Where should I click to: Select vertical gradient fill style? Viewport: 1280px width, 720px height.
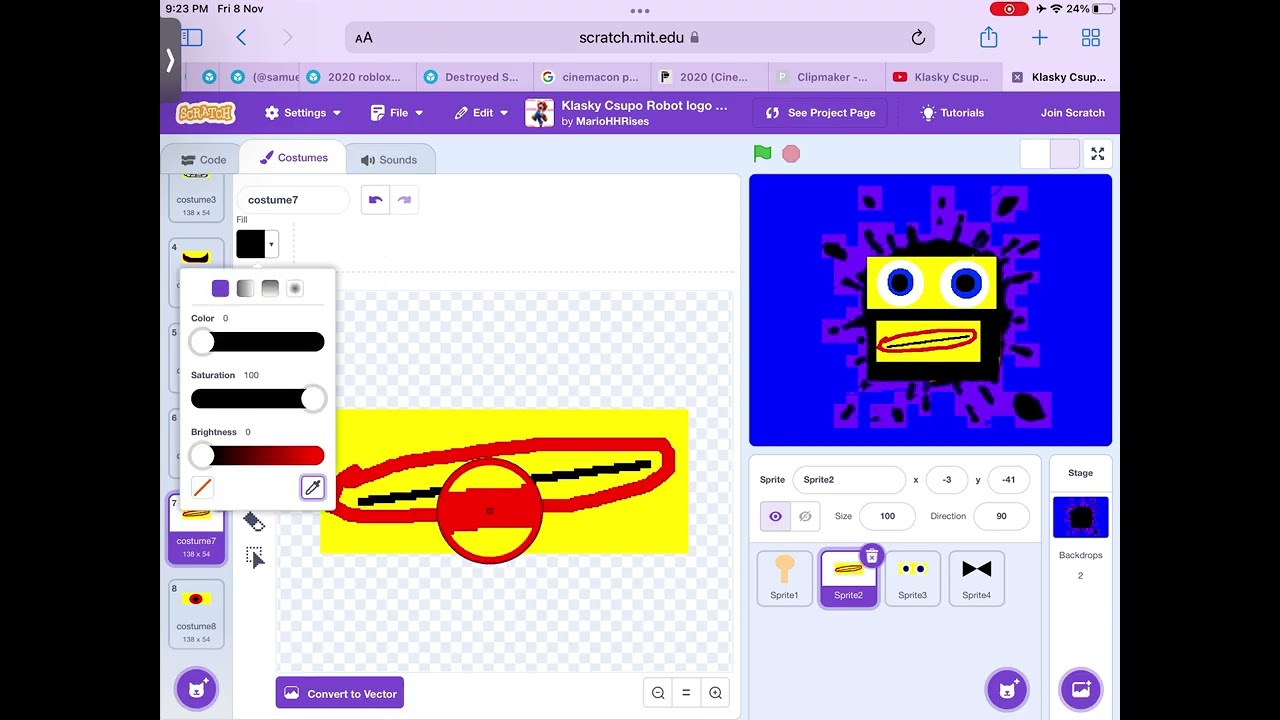coord(270,288)
